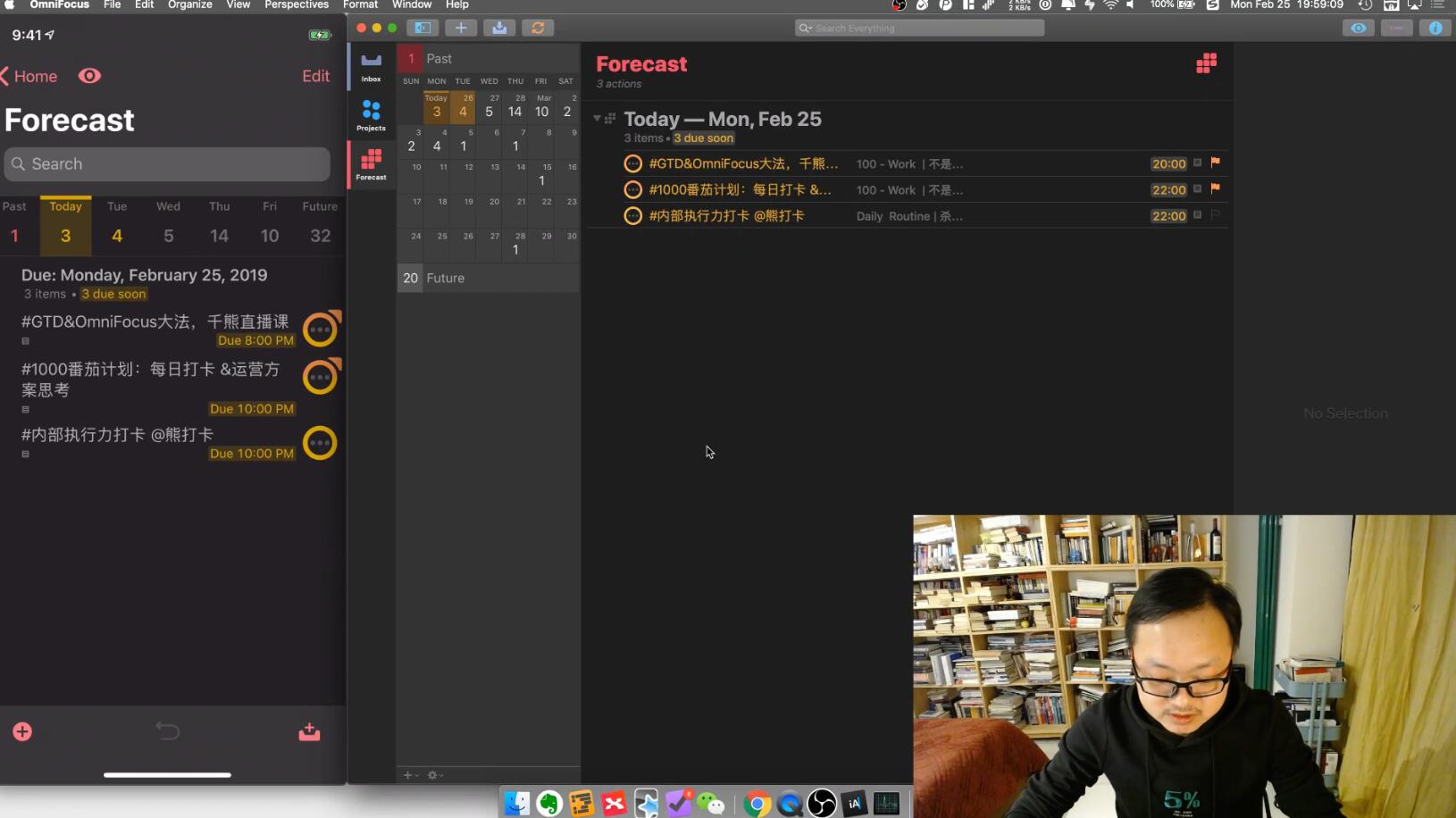Click the red Forecast grid icon in the header
Image resolution: width=1456 pixels, height=818 pixels.
coord(1206,63)
